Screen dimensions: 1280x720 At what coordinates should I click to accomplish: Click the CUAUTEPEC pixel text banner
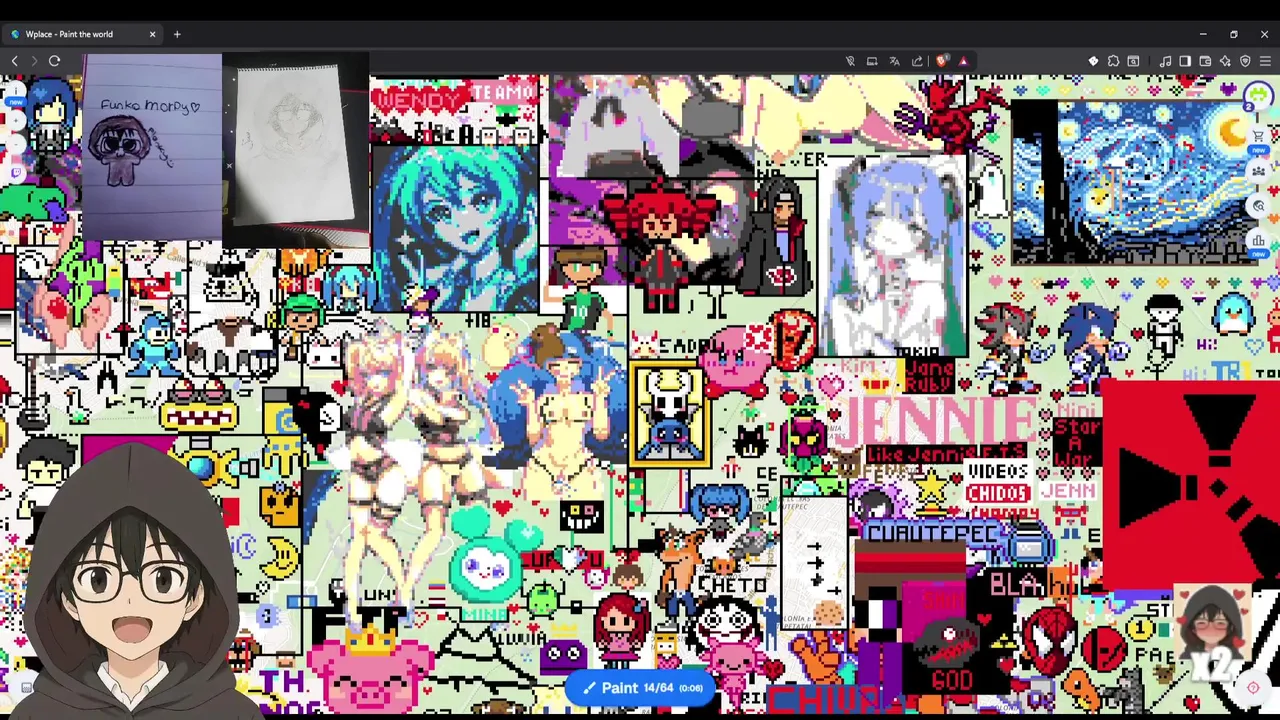click(x=932, y=534)
